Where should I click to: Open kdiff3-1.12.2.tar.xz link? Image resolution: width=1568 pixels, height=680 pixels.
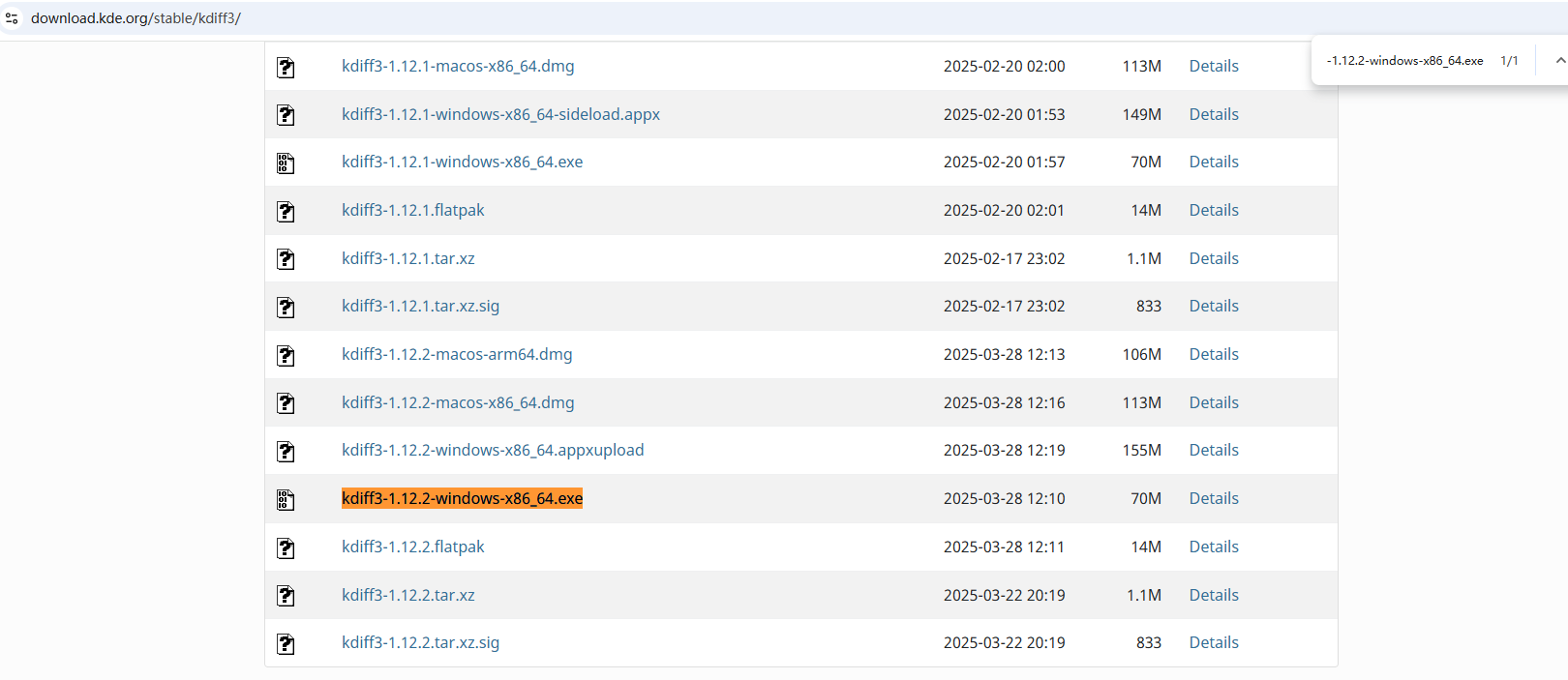tap(407, 595)
